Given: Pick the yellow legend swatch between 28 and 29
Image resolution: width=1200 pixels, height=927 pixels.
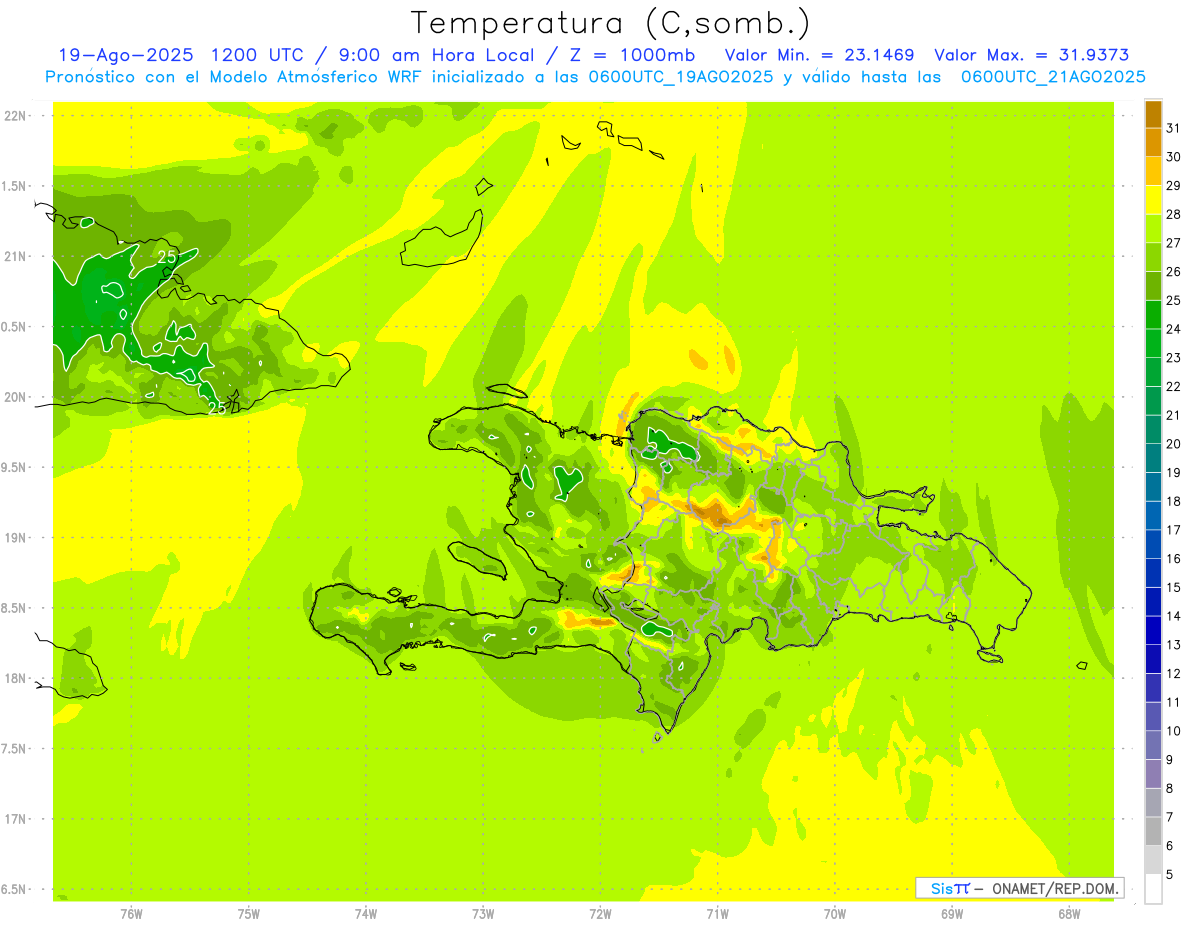Looking at the screenshot, I should click(x=1153, y=200).
